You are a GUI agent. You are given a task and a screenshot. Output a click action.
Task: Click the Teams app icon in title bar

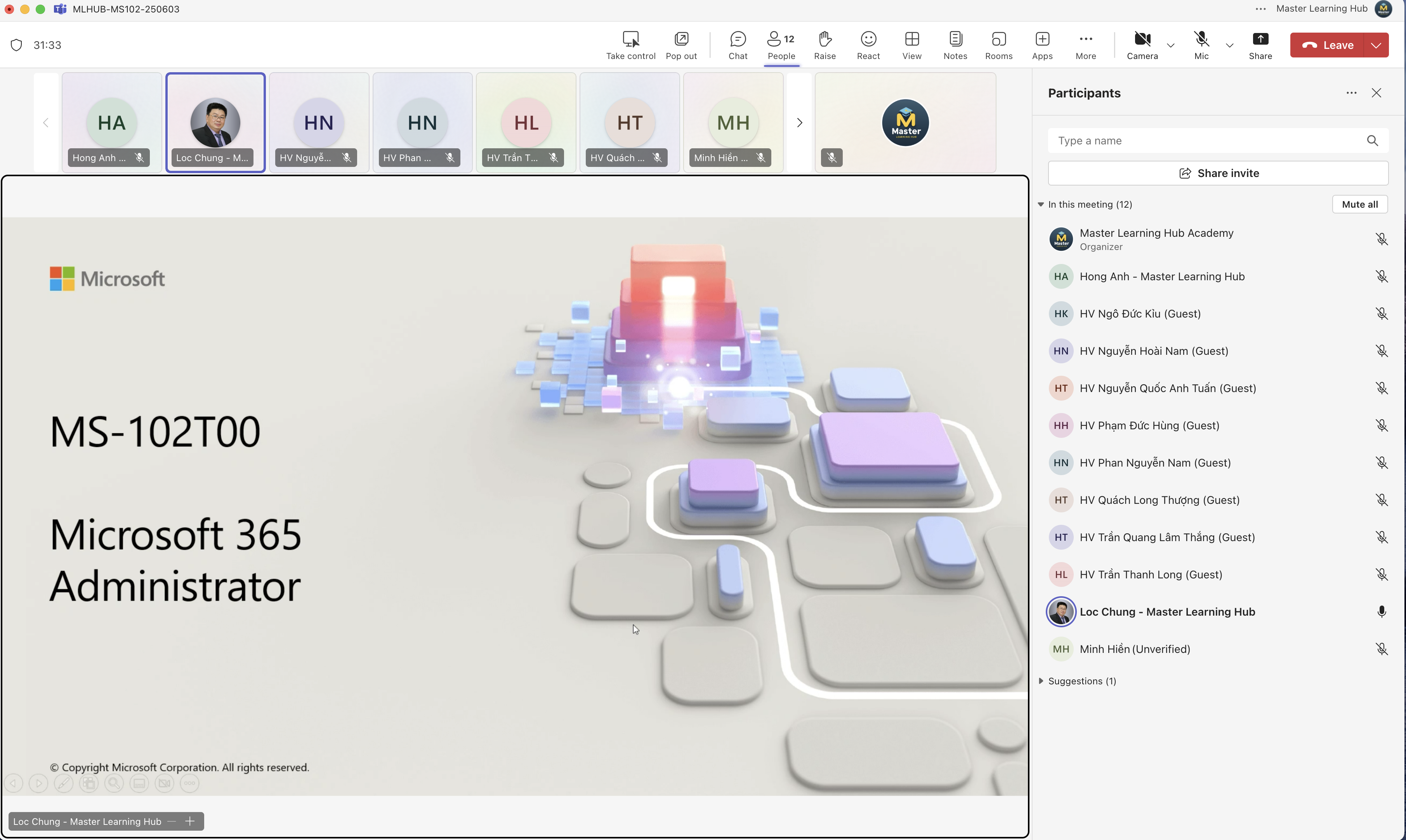pos(59,9)
